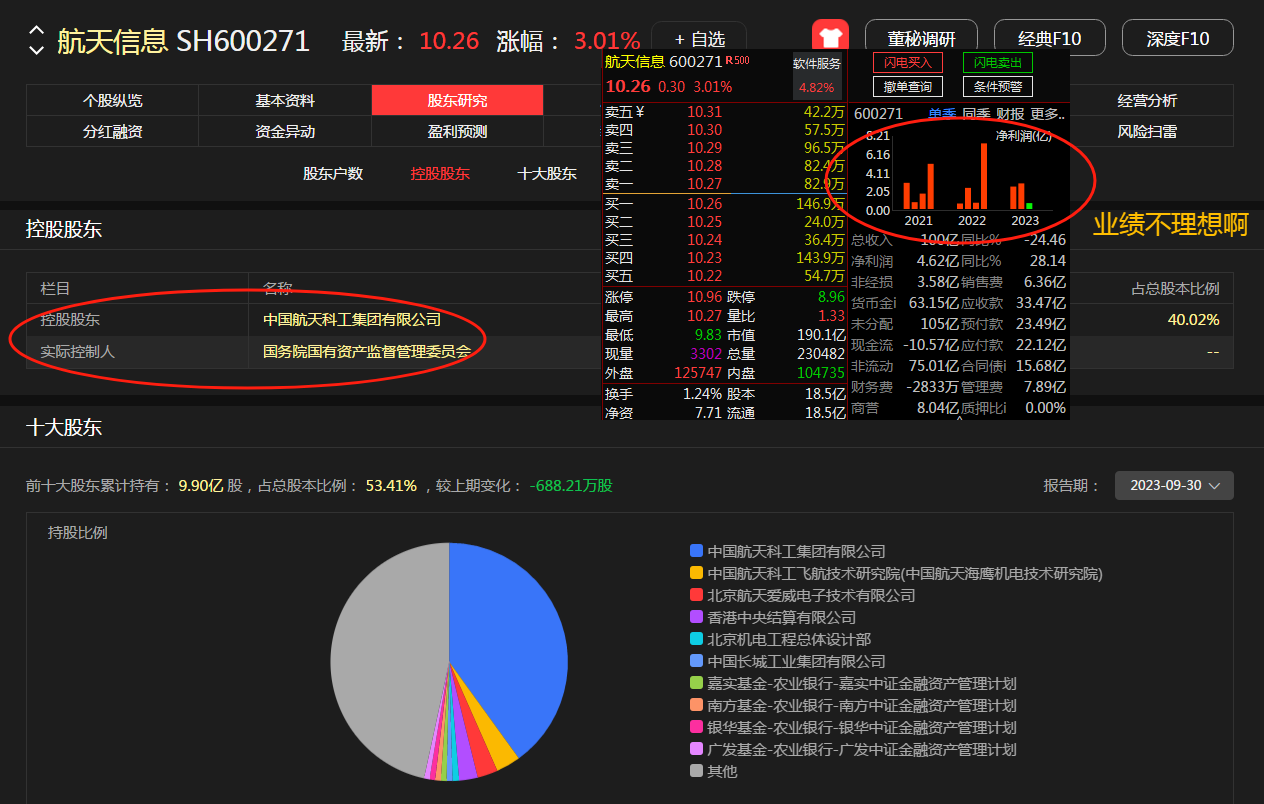Click the 中国长城工业集团 legend swatch
Image resolution: width=1264 pixels, height=804 pixels.
(697, 661)
